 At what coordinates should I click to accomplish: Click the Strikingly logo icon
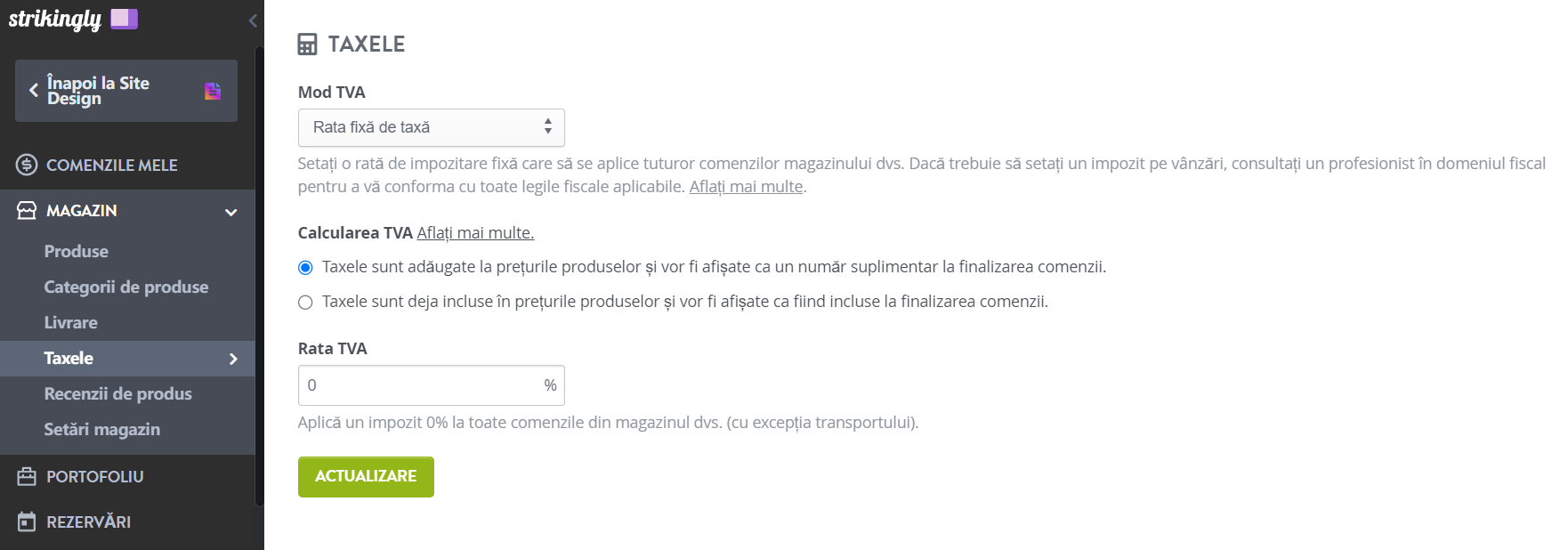click(124, 19)
